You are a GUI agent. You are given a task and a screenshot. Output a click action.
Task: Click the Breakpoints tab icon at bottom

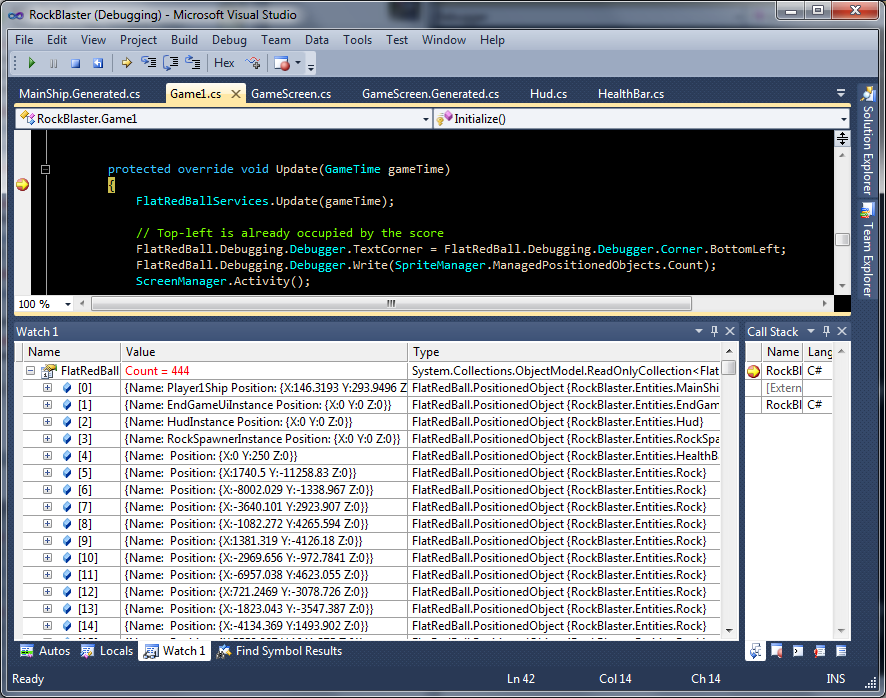click(776, 651)
